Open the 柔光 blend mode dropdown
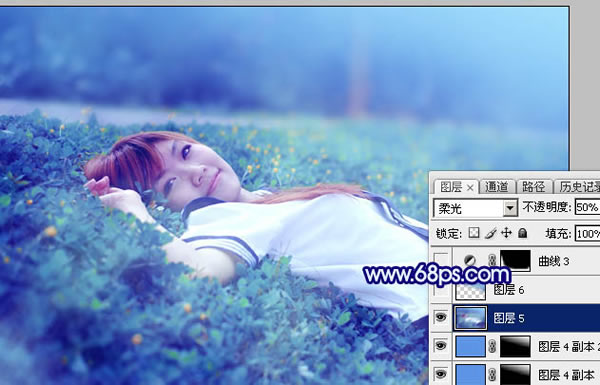The height and width of the screenshot is (385, 600). tap(475, 208)
